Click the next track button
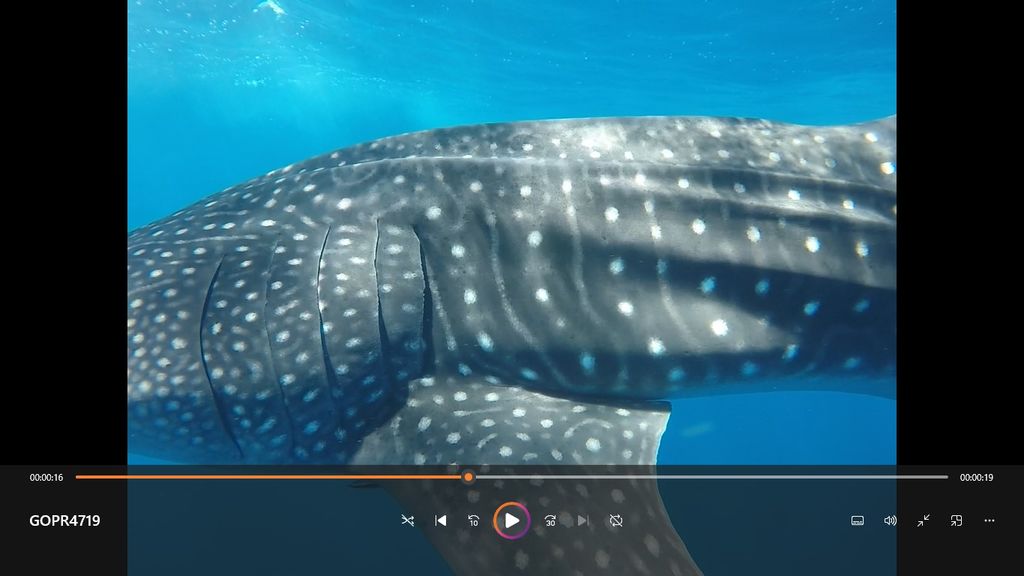Viewport: 1024px width, 576px height. click(583, 520)
